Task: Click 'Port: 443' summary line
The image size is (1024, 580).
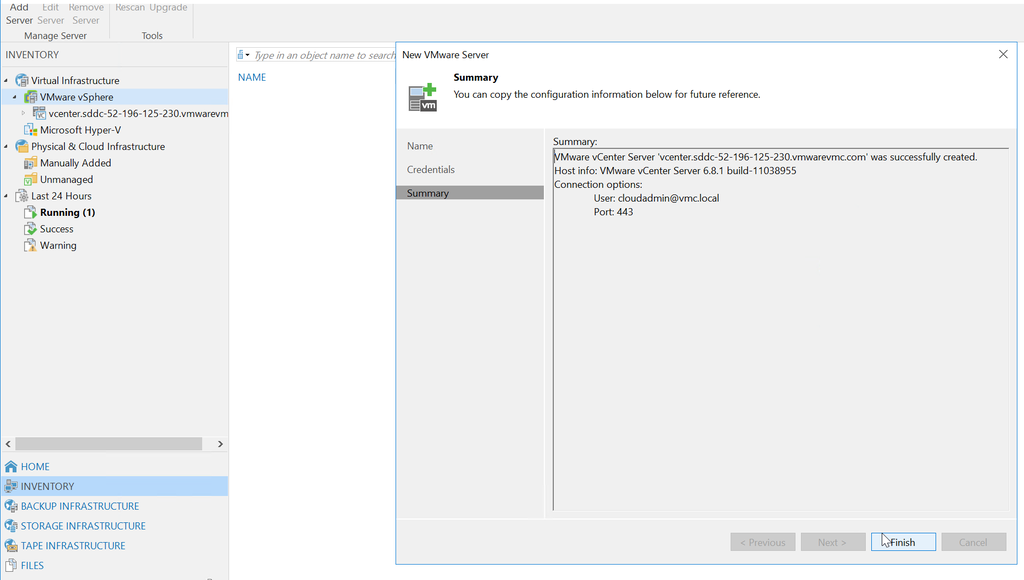Action: pyautogui.click(x=613, y=212)
